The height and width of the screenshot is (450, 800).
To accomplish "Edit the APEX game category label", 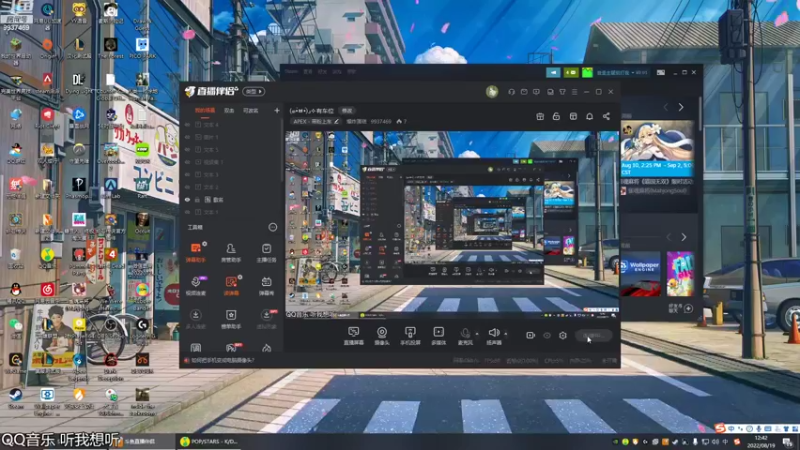I will pyautogui.click(x=316, y=121).
